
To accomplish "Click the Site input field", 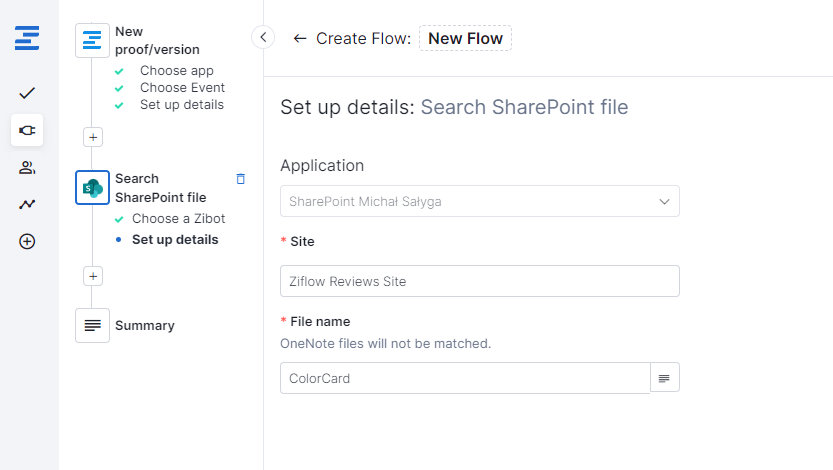I will [480, 281].
